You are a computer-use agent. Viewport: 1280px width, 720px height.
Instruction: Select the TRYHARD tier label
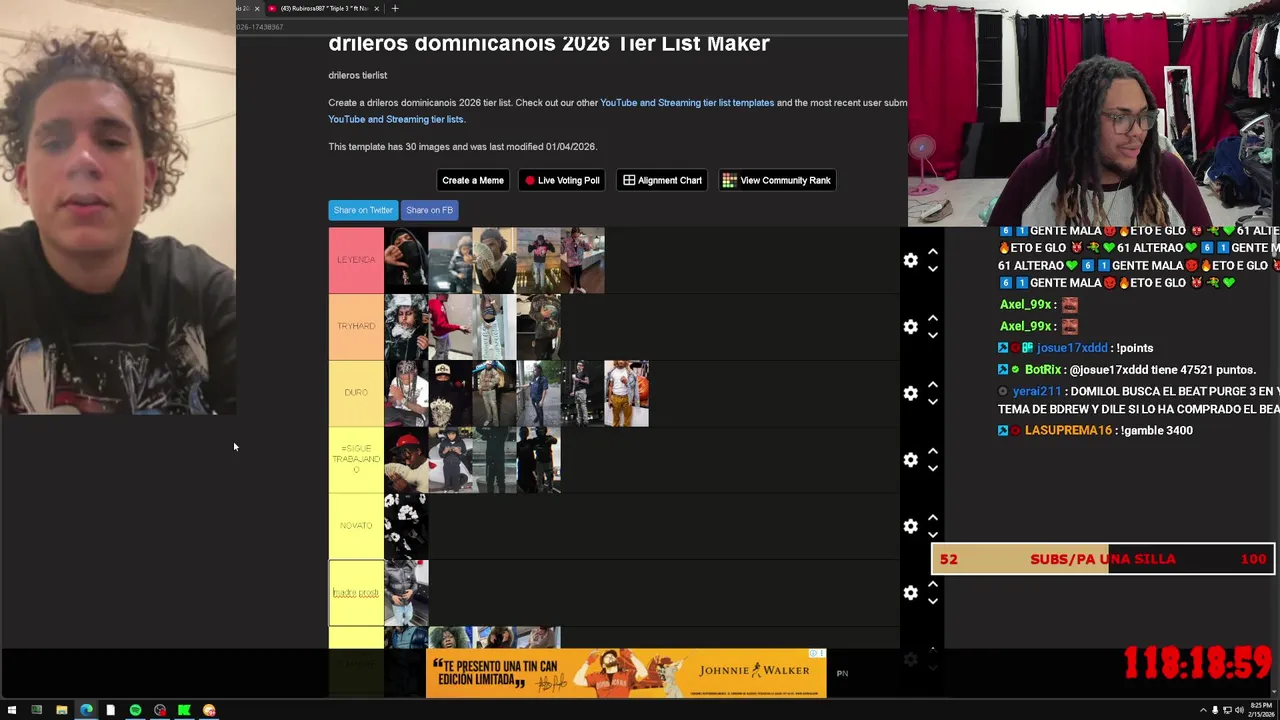point(356,327)
